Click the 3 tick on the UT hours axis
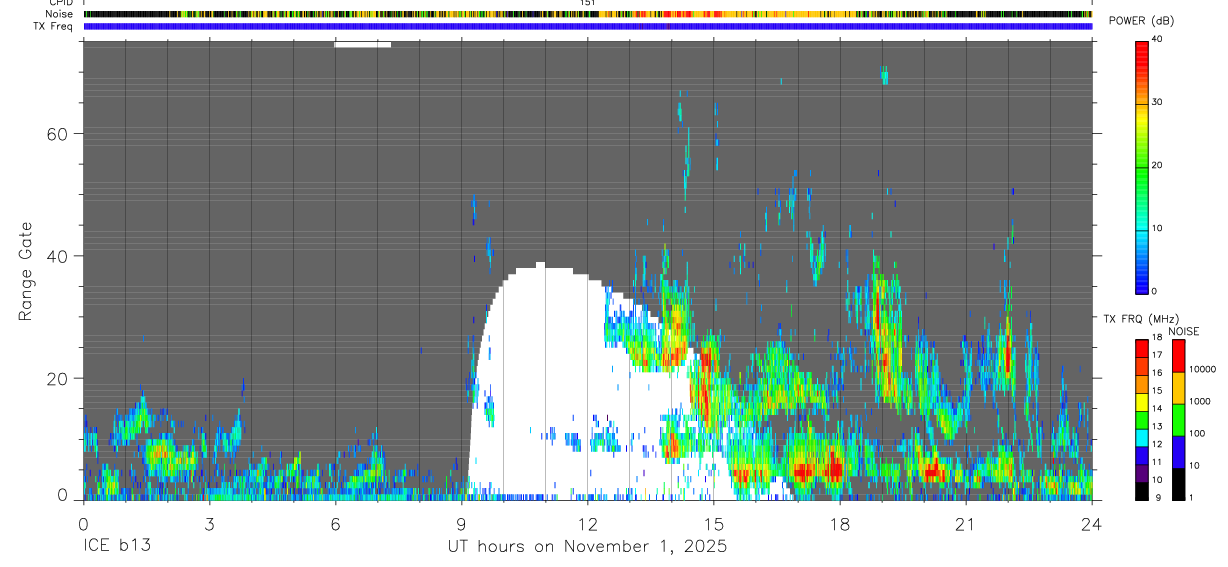 [x=210, y=524]
